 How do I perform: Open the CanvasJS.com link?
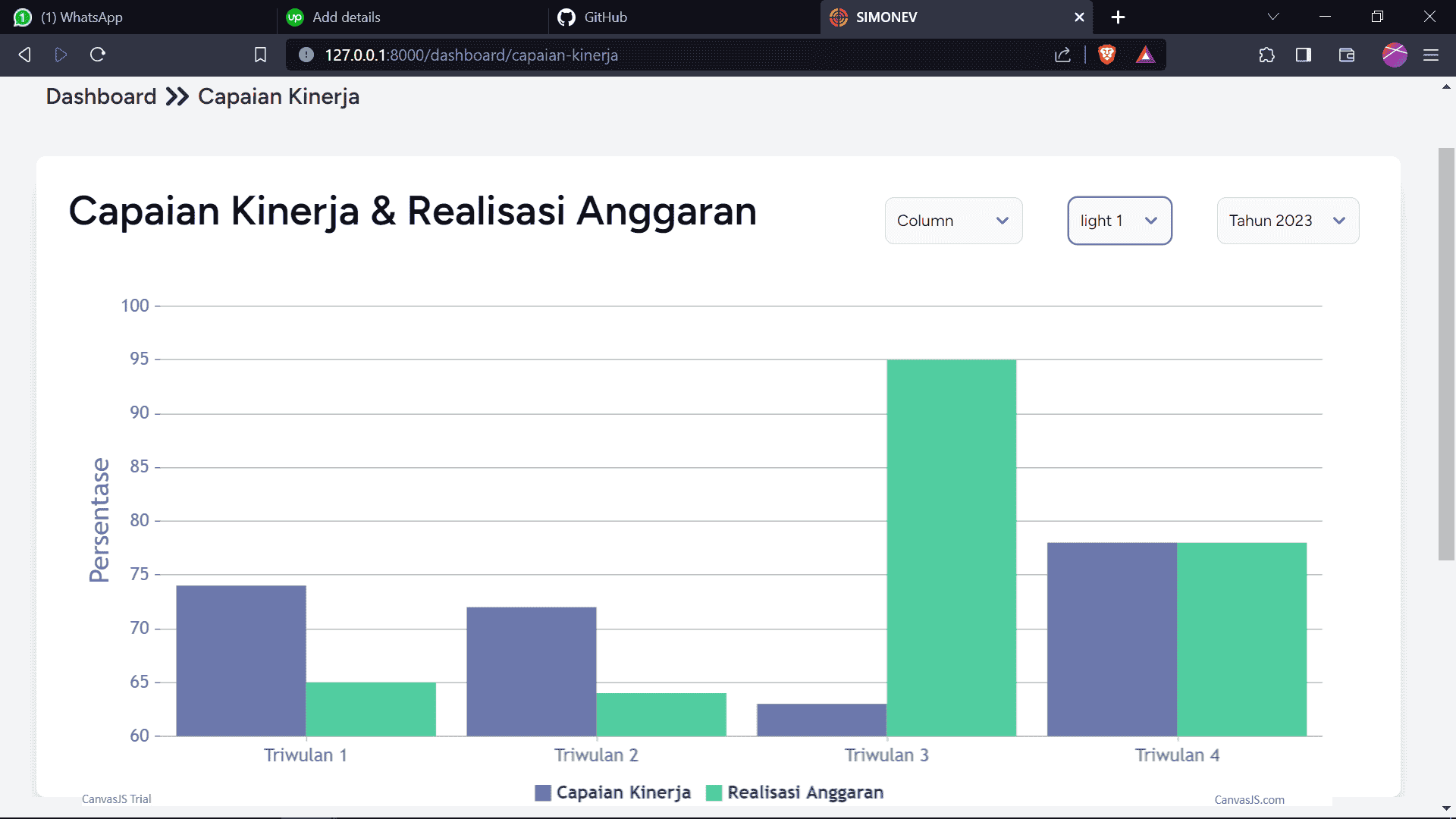point(1251,799)
